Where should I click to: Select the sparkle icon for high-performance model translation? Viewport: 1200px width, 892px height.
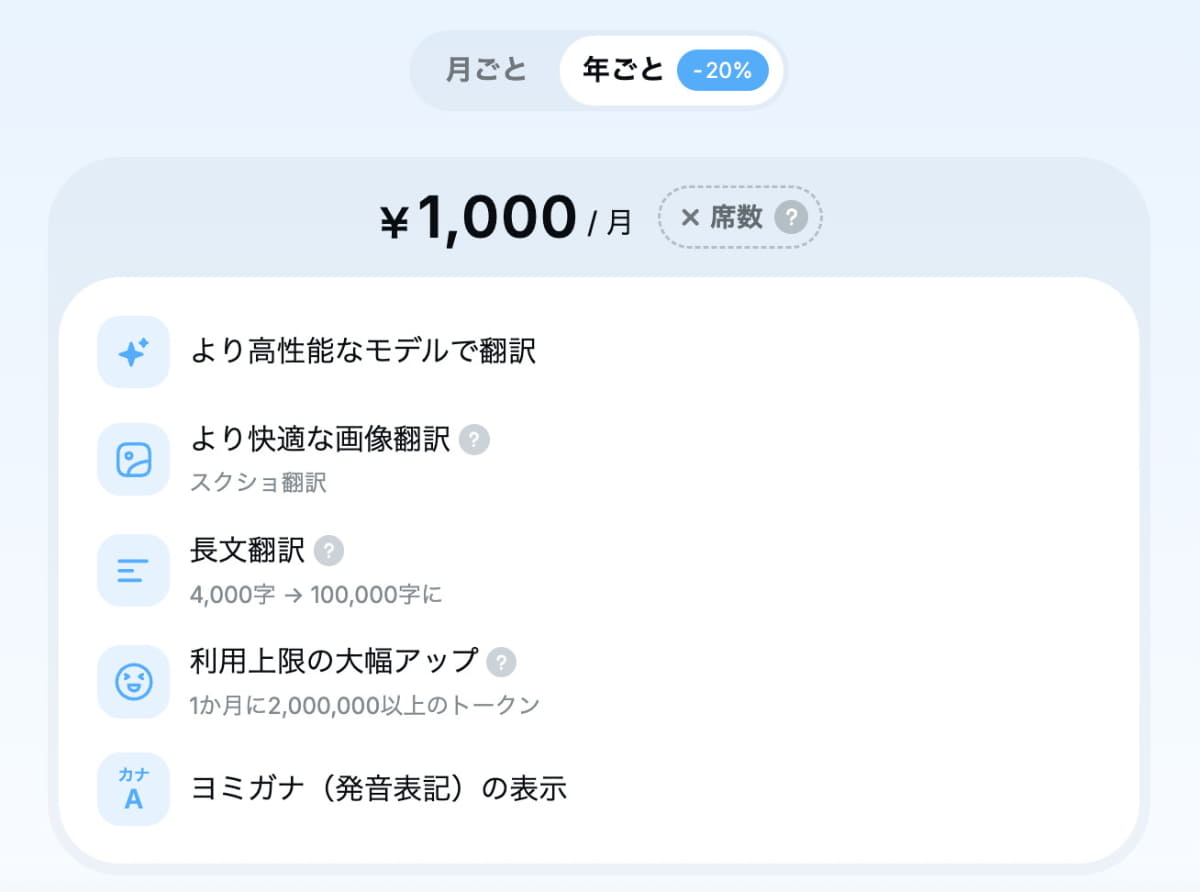tap(133, 352)
